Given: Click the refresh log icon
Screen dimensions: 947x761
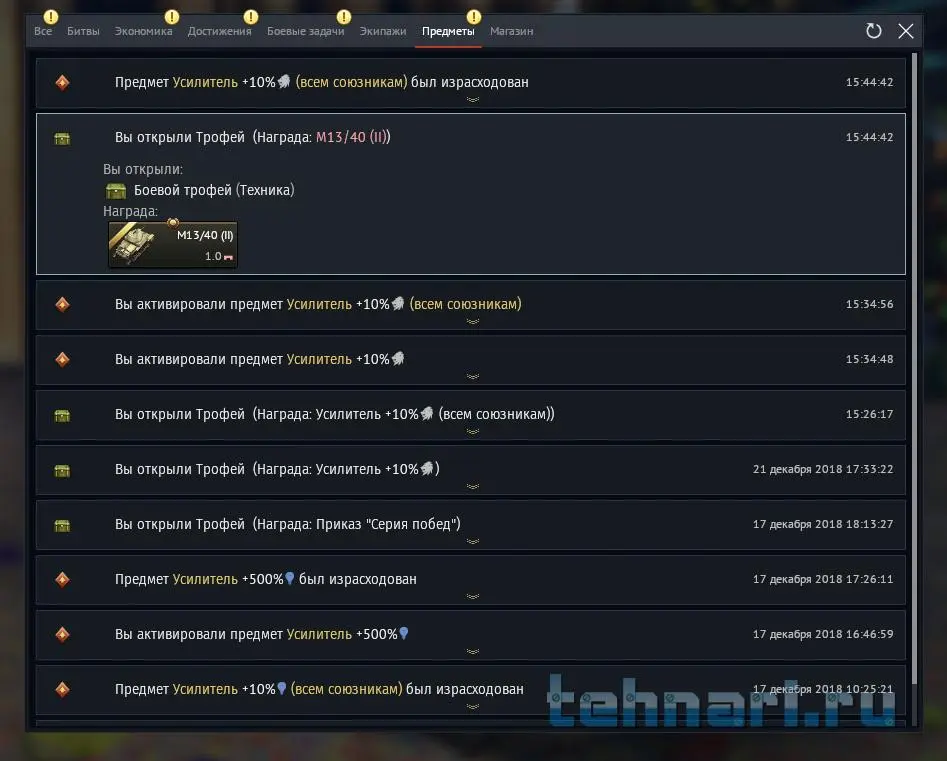Looking at the screenshot, I should pyautogui.click(x=873, y=31).
